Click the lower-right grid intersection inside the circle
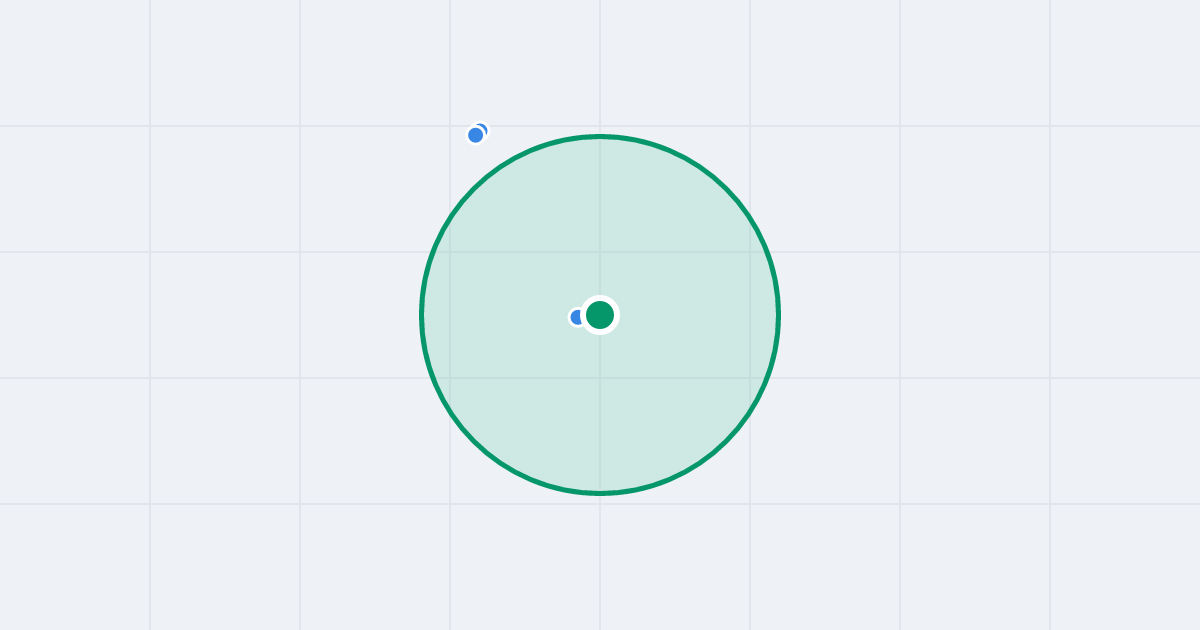 pos(750,378)
